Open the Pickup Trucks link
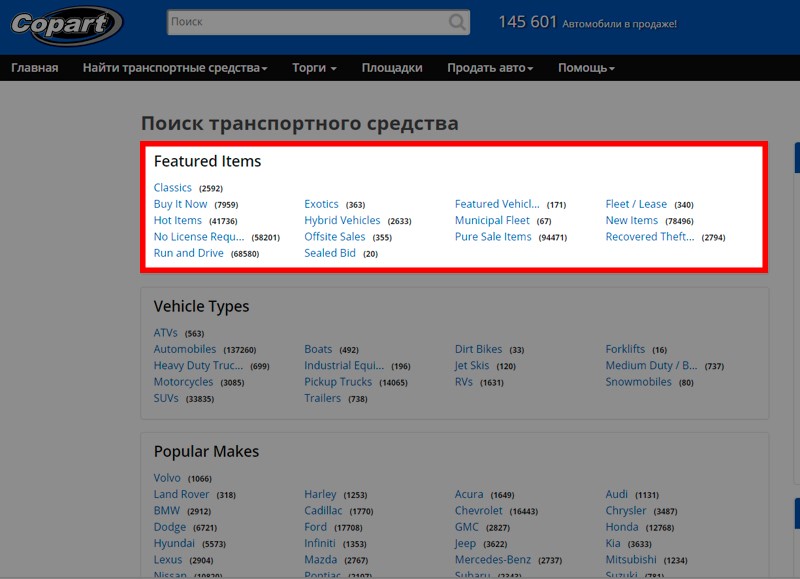The height and width of the screenshot is (579, 800). pos(338,382)
